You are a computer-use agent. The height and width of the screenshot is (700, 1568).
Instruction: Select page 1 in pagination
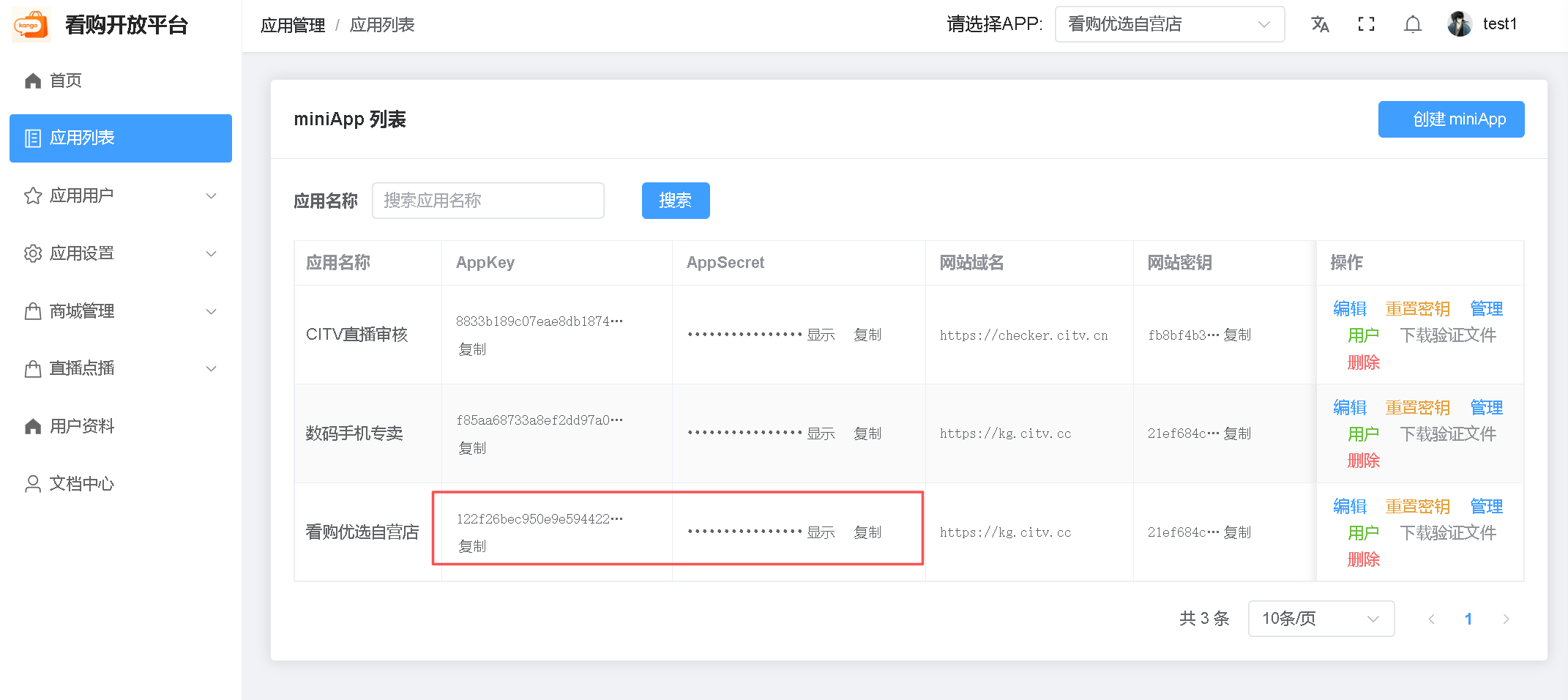pyautogui.click(x=1468, y=619)
